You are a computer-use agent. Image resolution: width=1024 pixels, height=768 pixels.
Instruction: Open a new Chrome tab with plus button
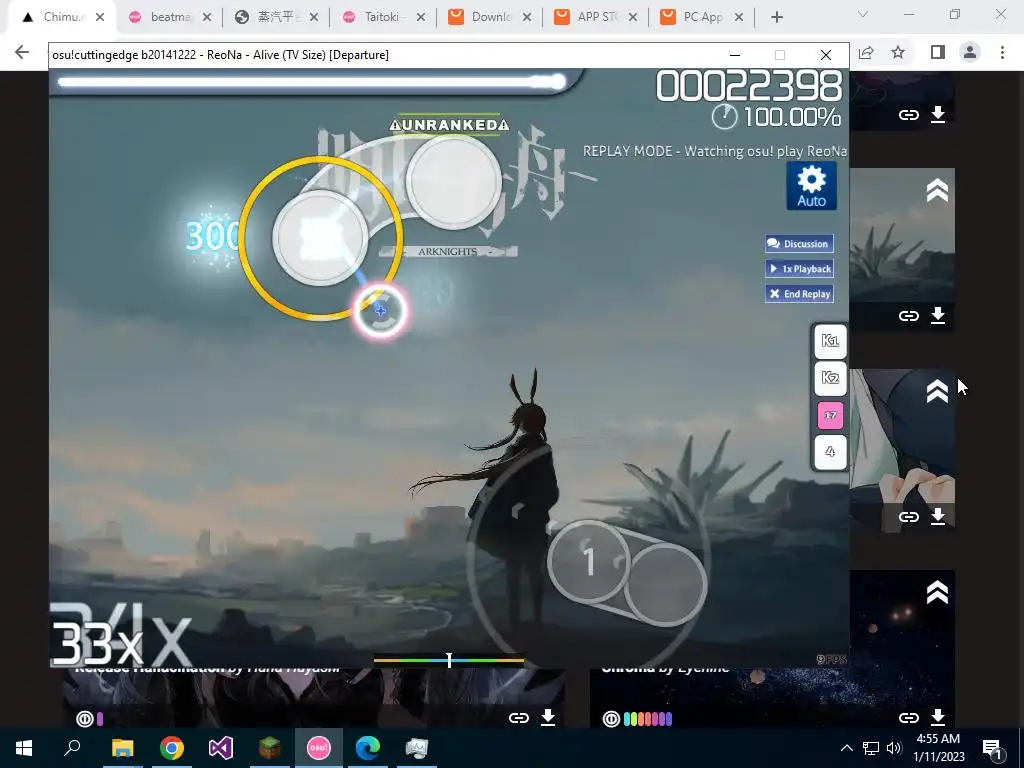[x=776, y=18]
